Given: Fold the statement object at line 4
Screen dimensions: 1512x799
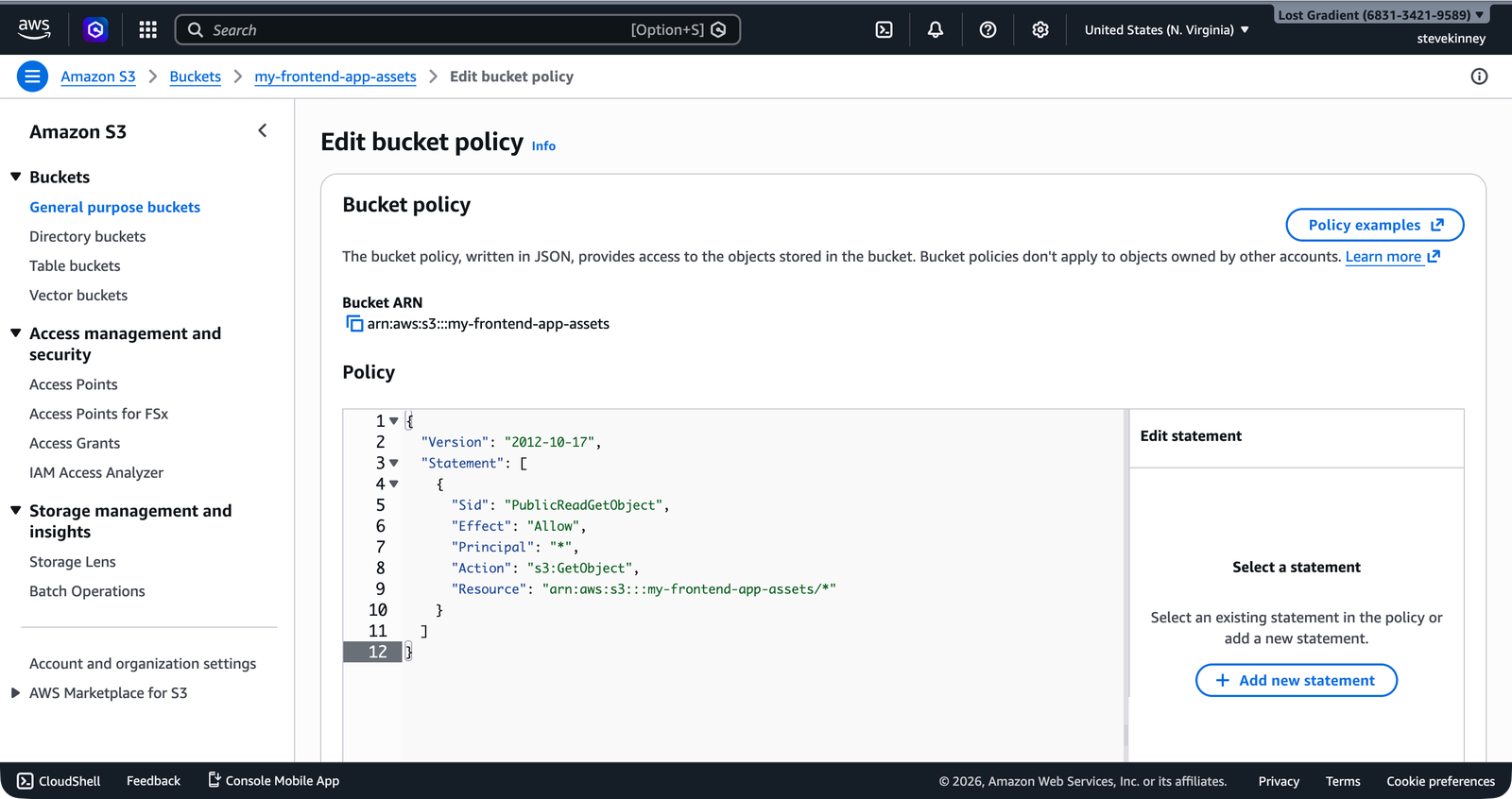Looking at the screenshot, I should 394,484.
